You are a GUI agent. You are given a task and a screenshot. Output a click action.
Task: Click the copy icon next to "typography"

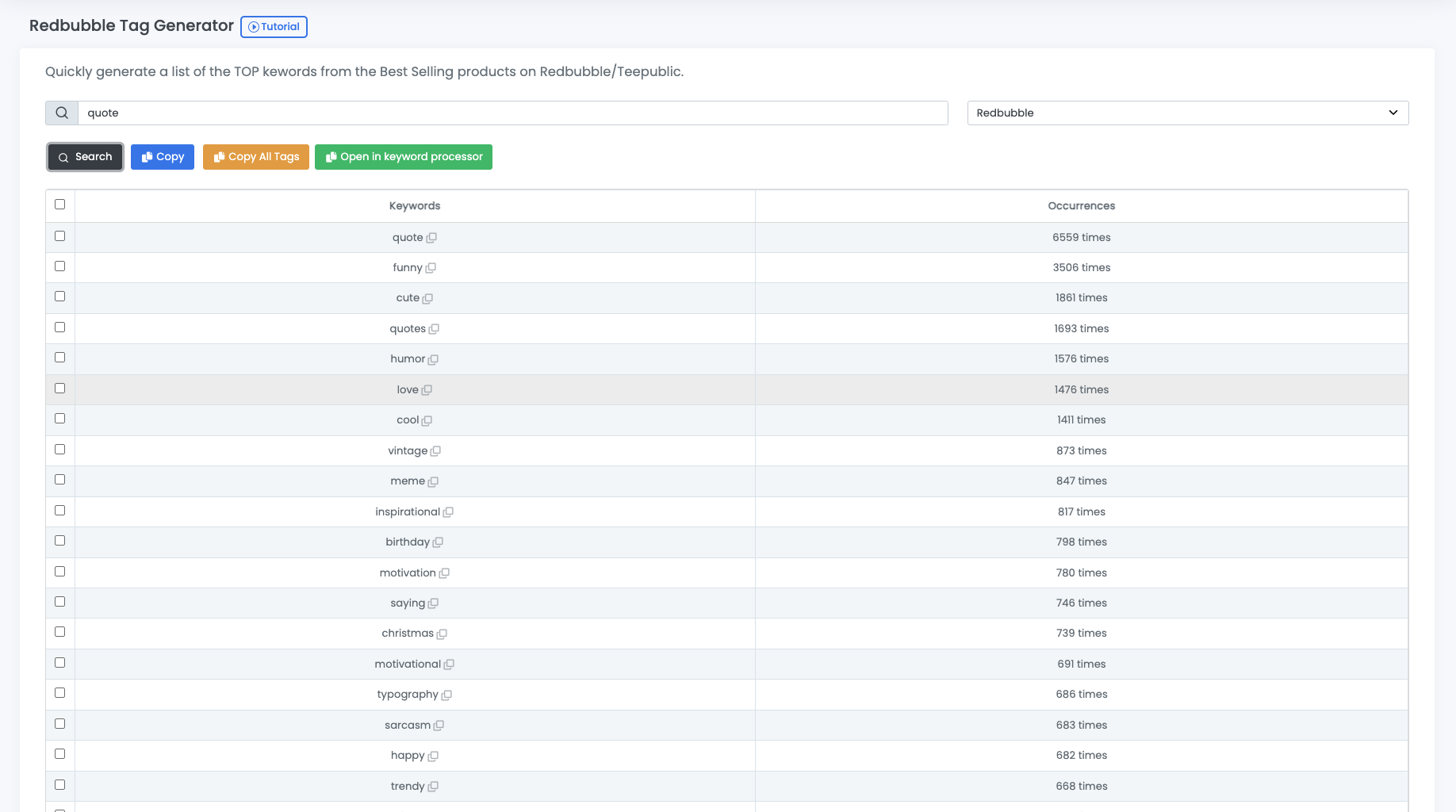[446, 695]
